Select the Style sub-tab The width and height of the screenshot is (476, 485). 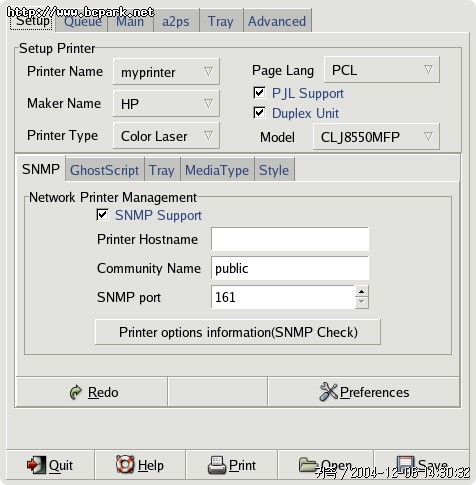tap(274, 170)
